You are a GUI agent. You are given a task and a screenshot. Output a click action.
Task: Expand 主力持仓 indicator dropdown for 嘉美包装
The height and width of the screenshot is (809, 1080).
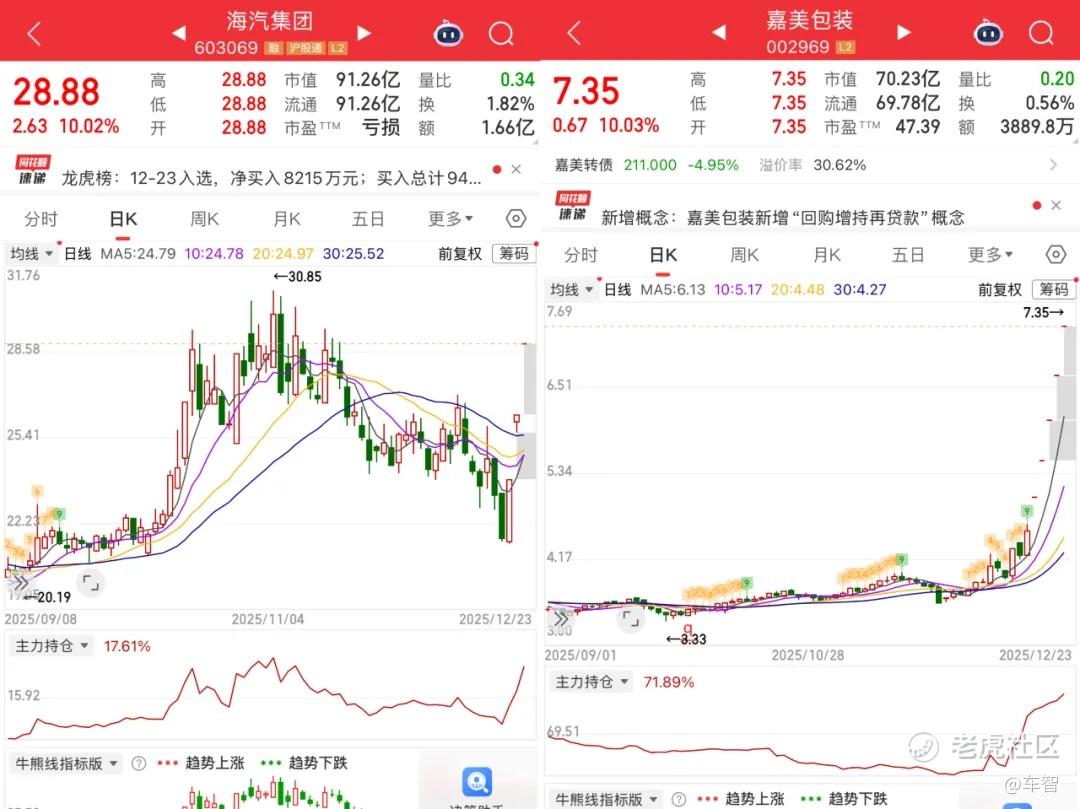click(x=592, y=682)
